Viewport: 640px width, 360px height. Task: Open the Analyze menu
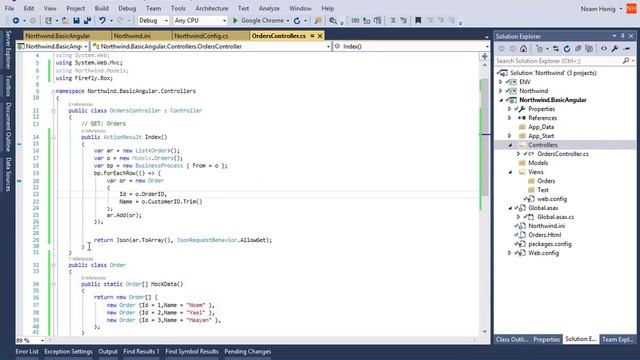coord(269,8)
